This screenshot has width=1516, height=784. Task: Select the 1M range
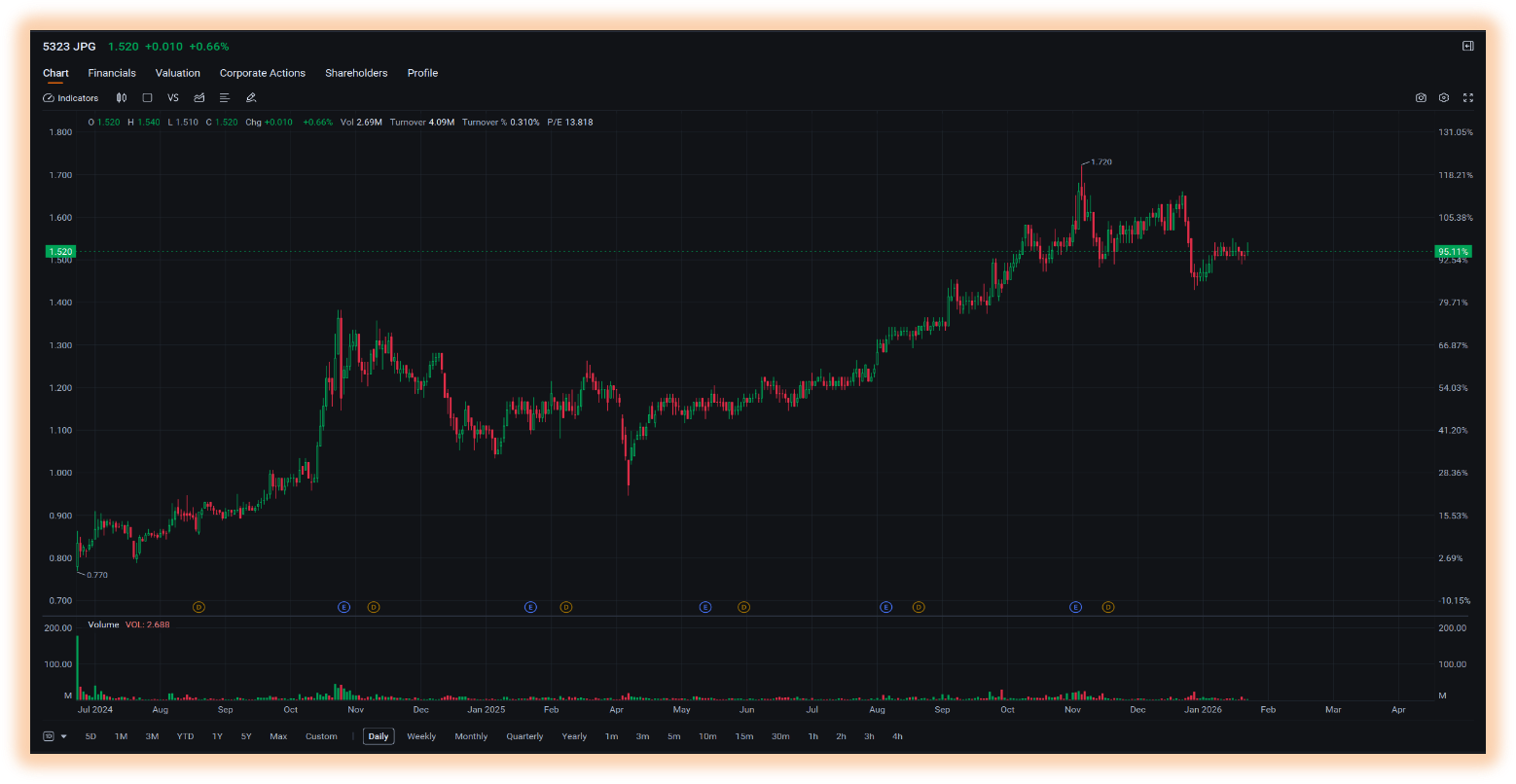pyautogui.click(x=121, y=736)
